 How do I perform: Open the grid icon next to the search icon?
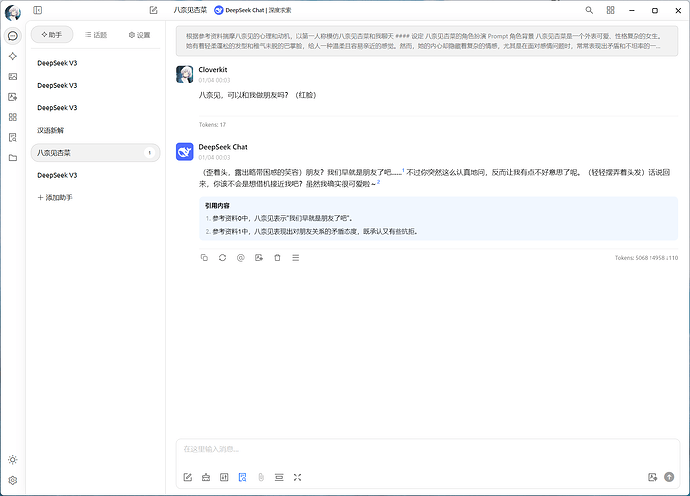click(x=610, y=10)
